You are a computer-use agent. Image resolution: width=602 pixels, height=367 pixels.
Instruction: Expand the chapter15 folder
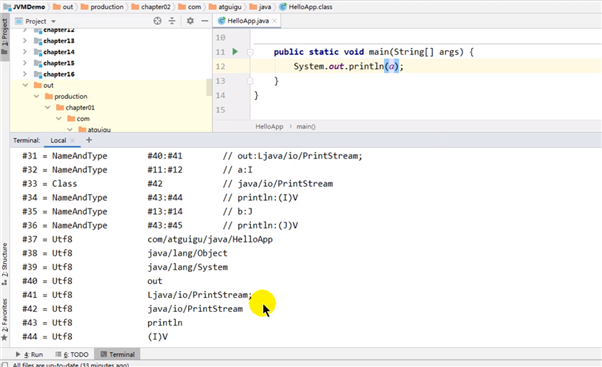coord(25,63)
